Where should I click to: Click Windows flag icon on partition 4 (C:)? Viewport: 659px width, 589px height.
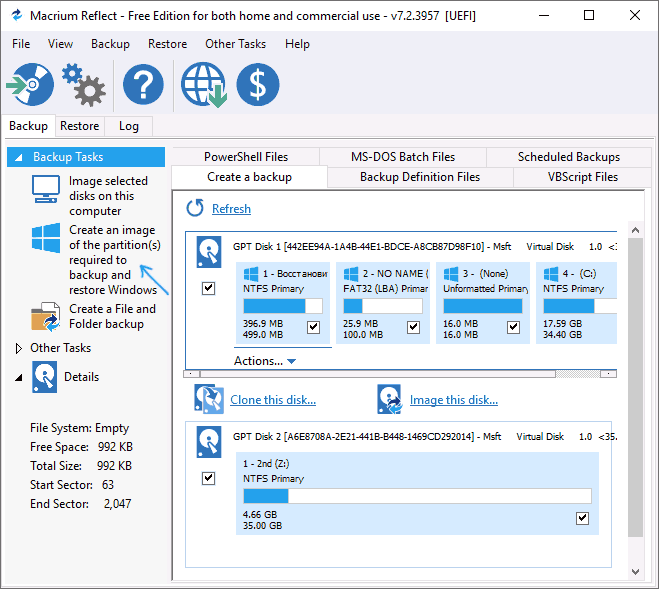coord(551,274)
